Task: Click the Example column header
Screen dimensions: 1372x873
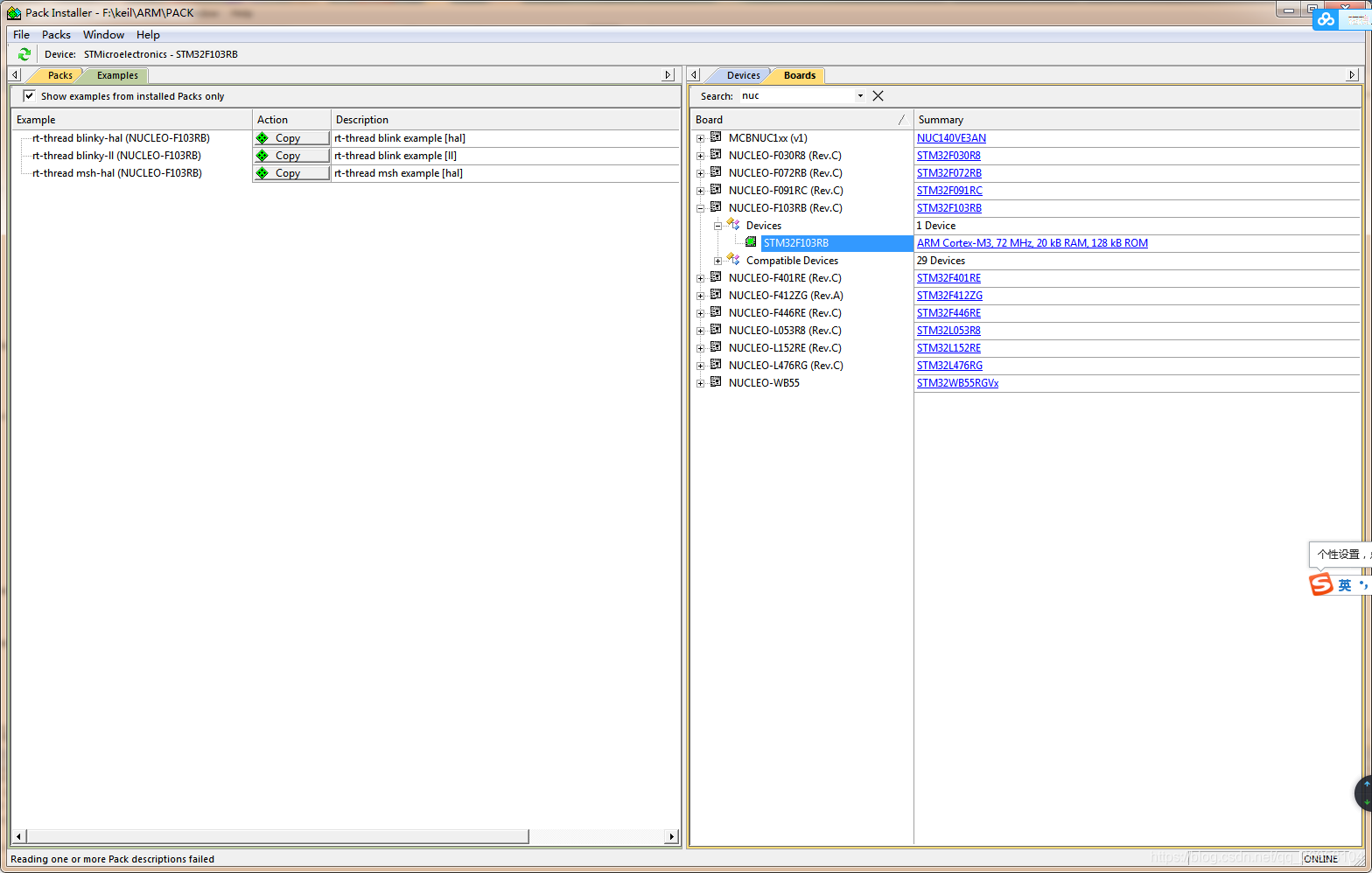Action: pos(132,120)
